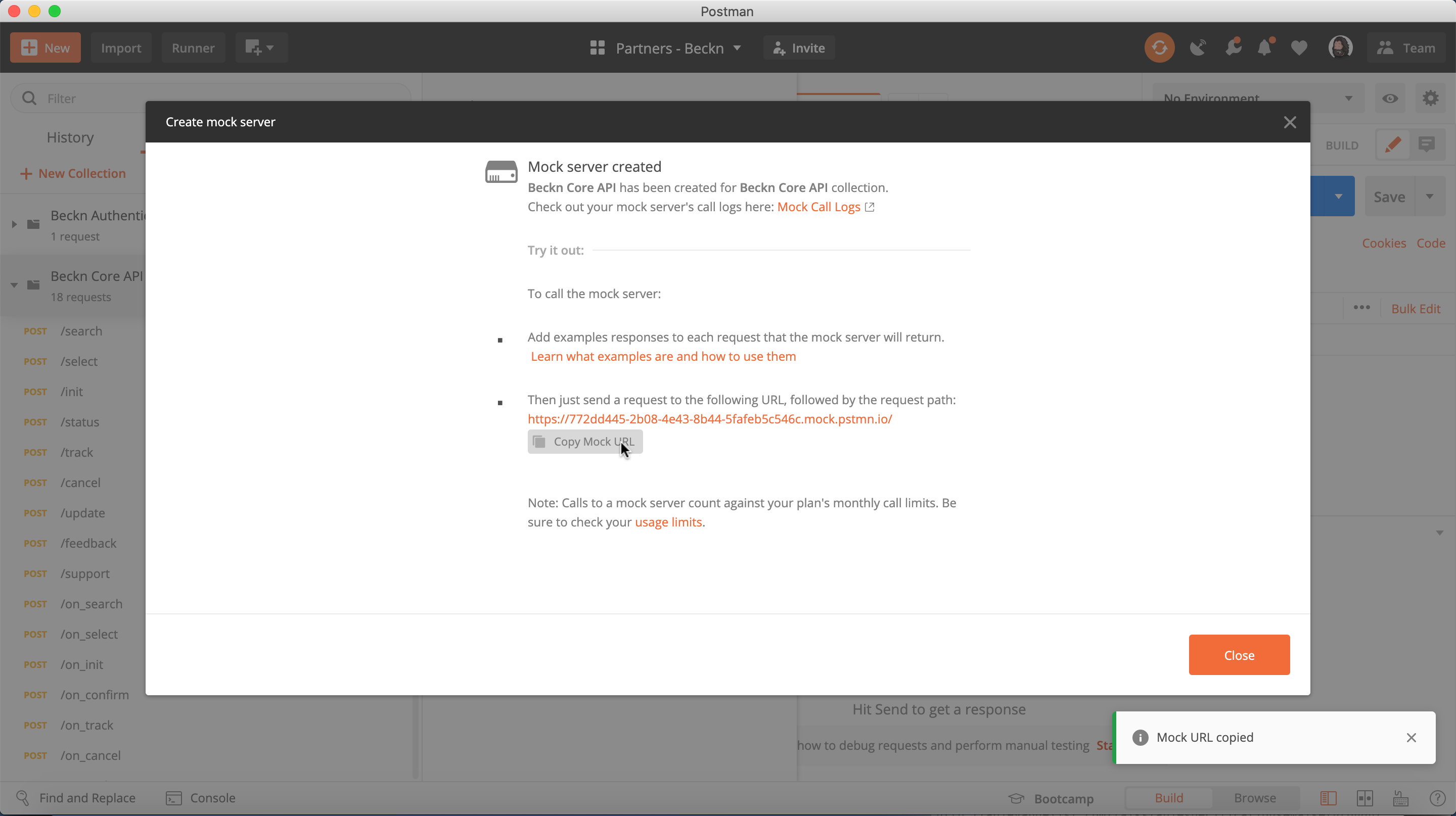This screenshot has width=1456, height=816.
Task: Select the POST /on_select request
Action: click(73, 634)
